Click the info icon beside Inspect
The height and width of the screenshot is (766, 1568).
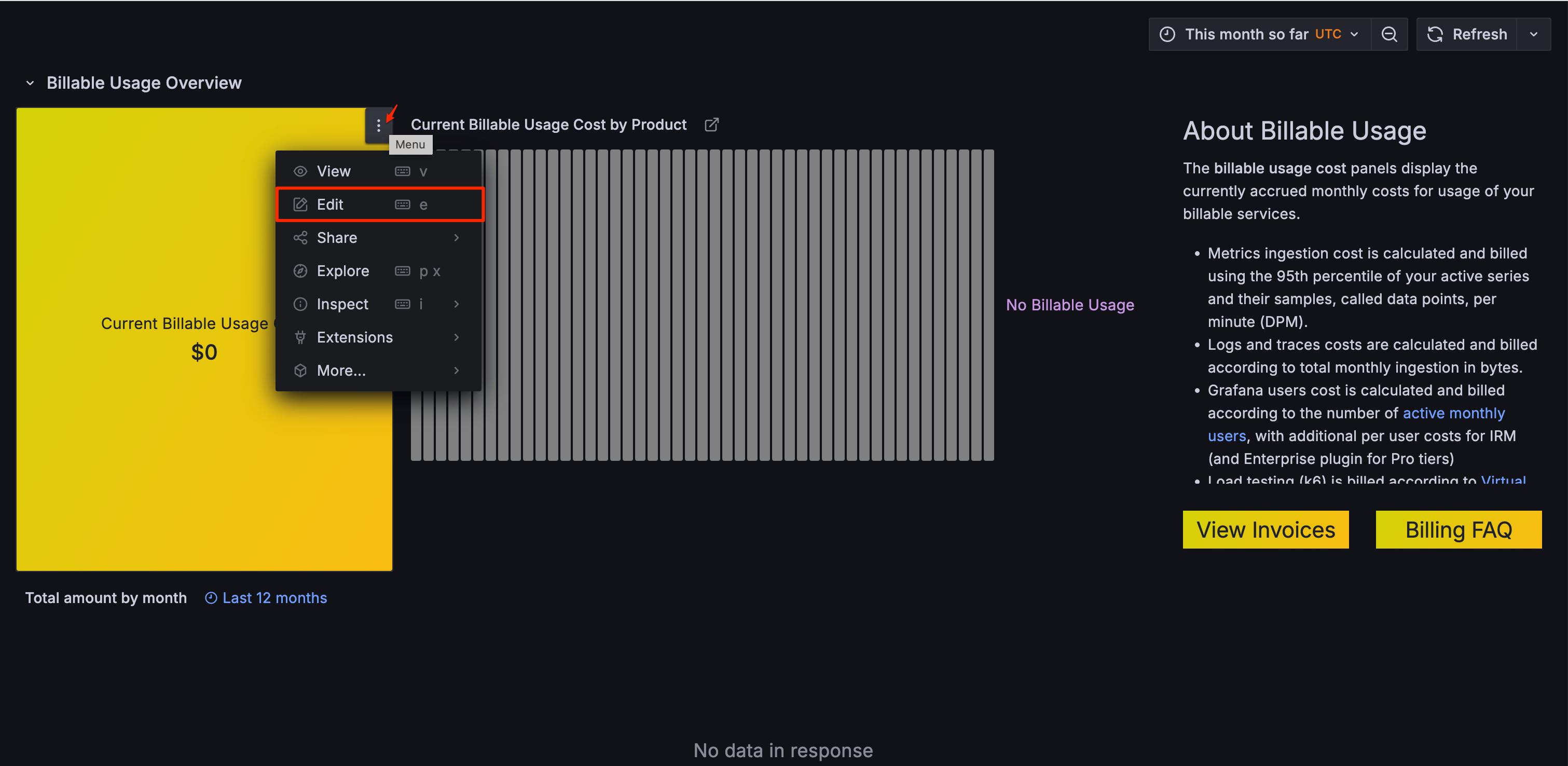(x=300, y=304)
